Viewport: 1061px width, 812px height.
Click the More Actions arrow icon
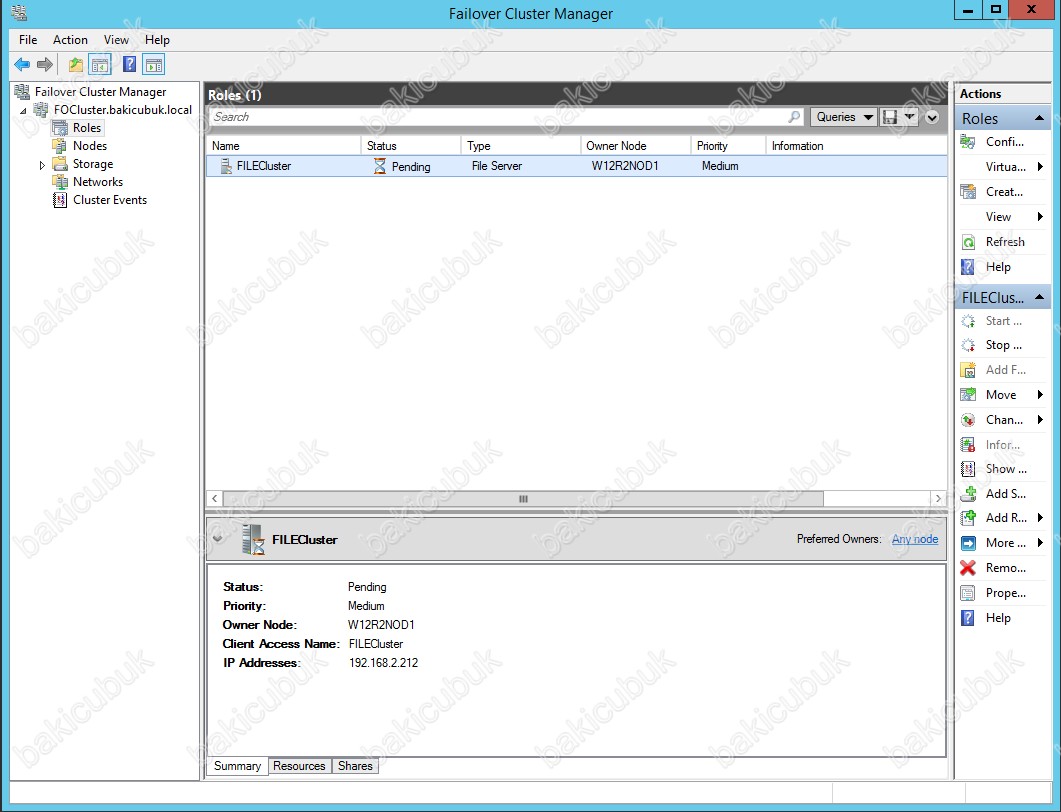click(x=968, y=543)
